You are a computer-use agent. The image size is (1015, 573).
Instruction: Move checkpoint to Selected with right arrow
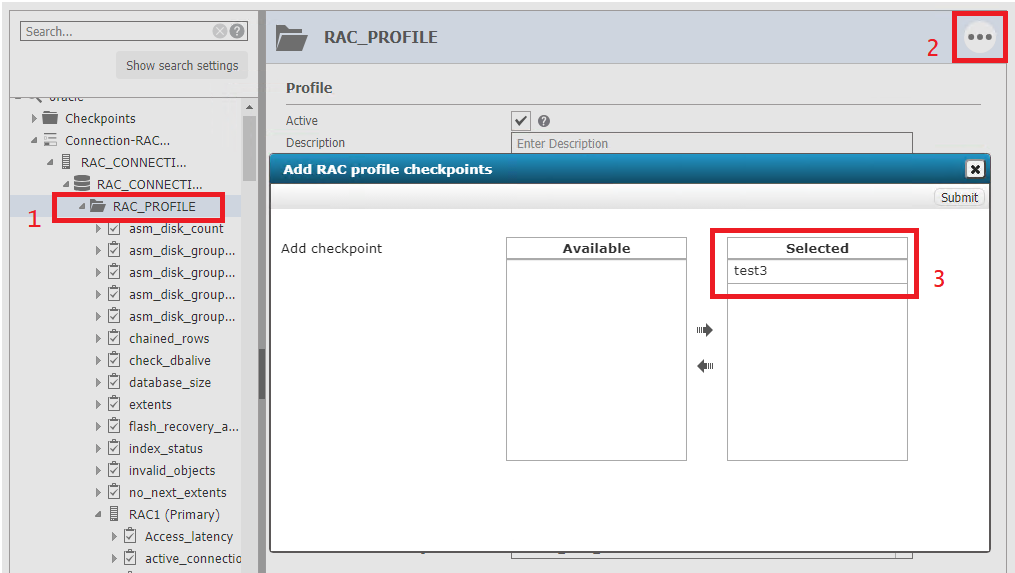705,330
